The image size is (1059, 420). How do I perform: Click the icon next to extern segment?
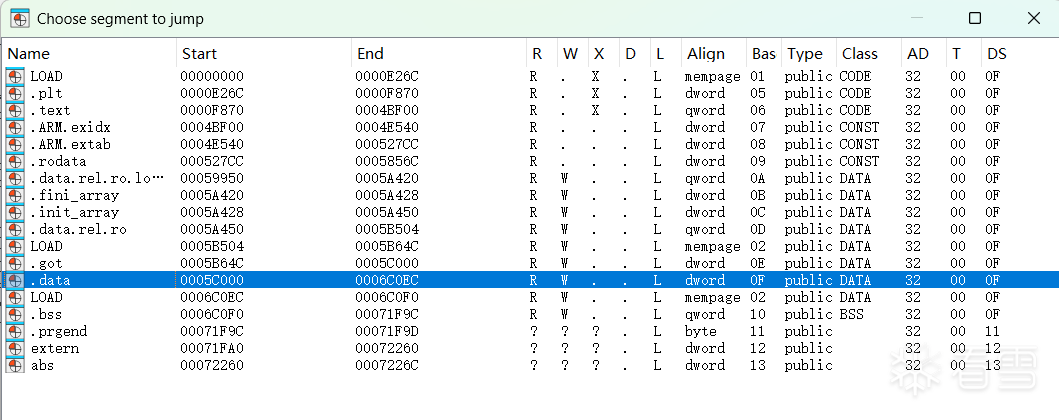point(14,348)
